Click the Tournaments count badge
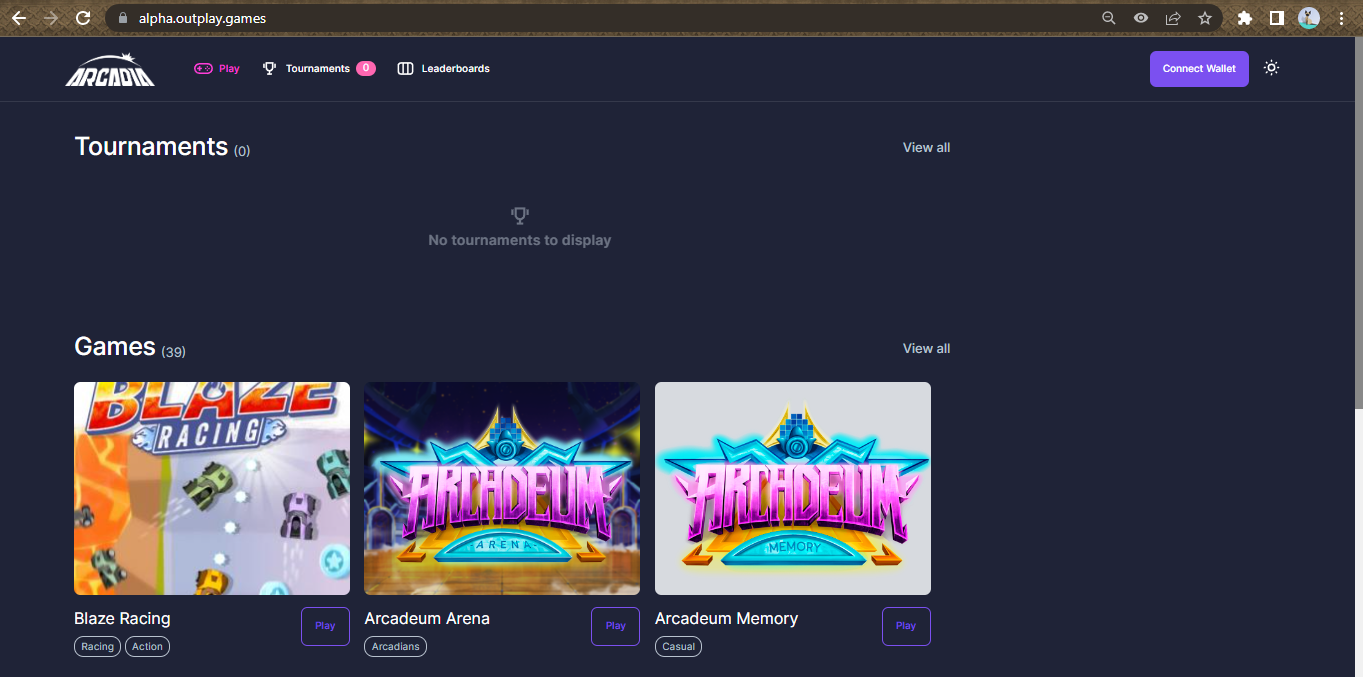The image size is (1363, 677). (366, 68)
